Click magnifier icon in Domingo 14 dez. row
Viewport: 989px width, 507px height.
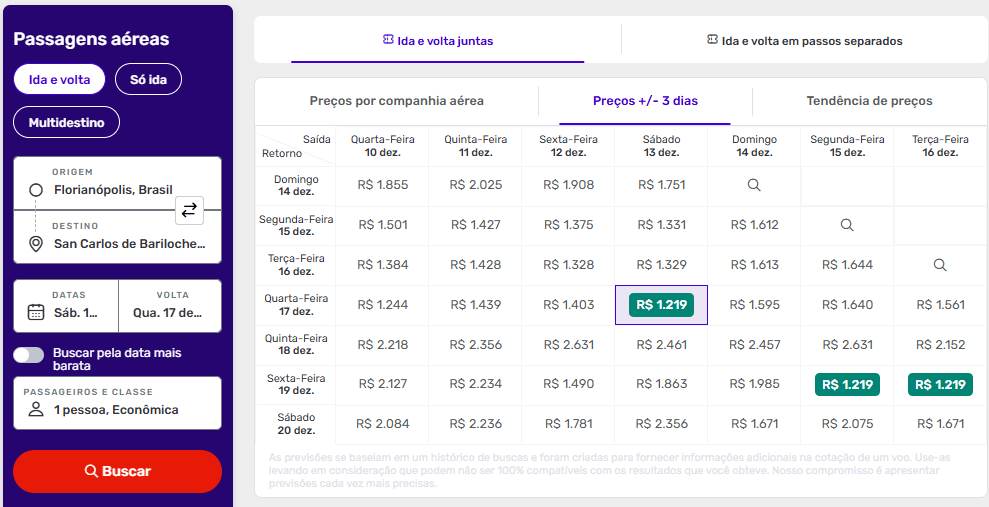coord(754,185)
